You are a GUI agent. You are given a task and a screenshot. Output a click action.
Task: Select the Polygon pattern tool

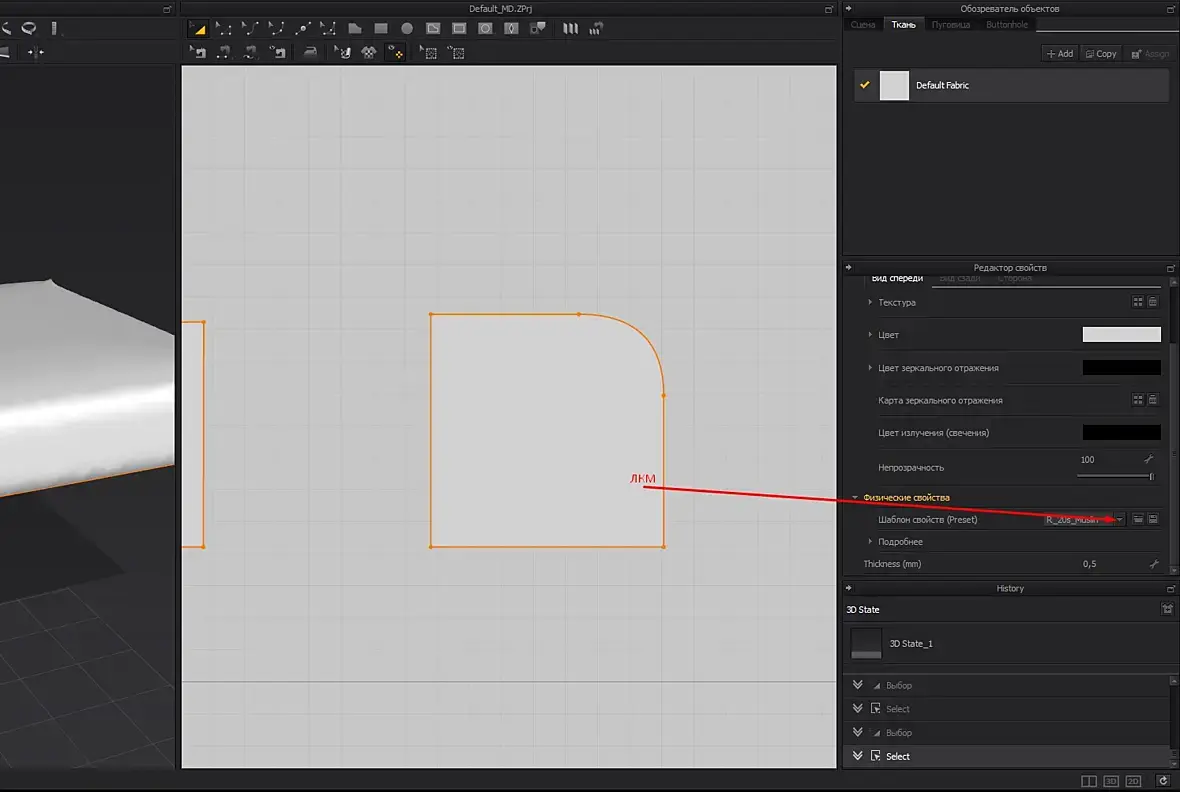(355, 29)
